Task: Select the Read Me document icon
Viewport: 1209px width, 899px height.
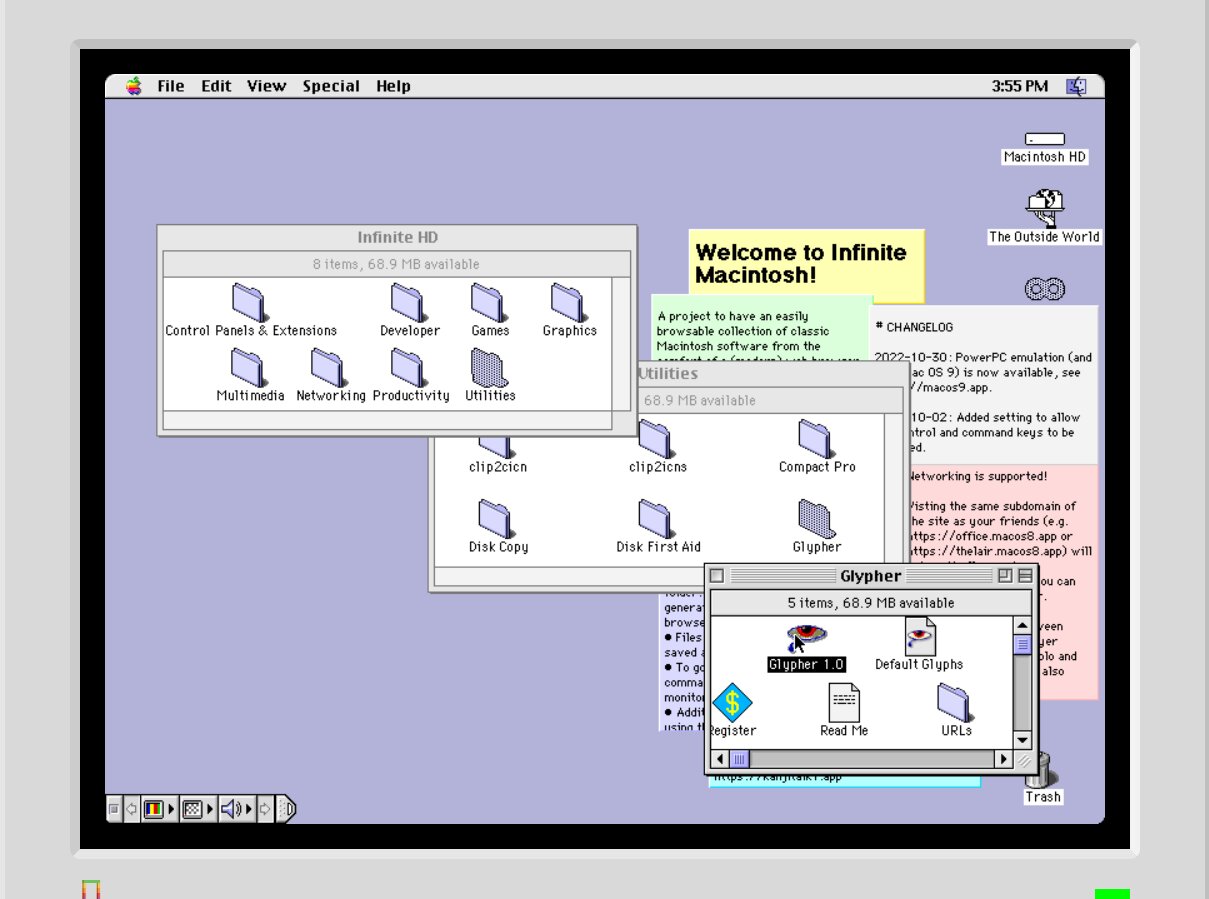Action: (843, 703)
